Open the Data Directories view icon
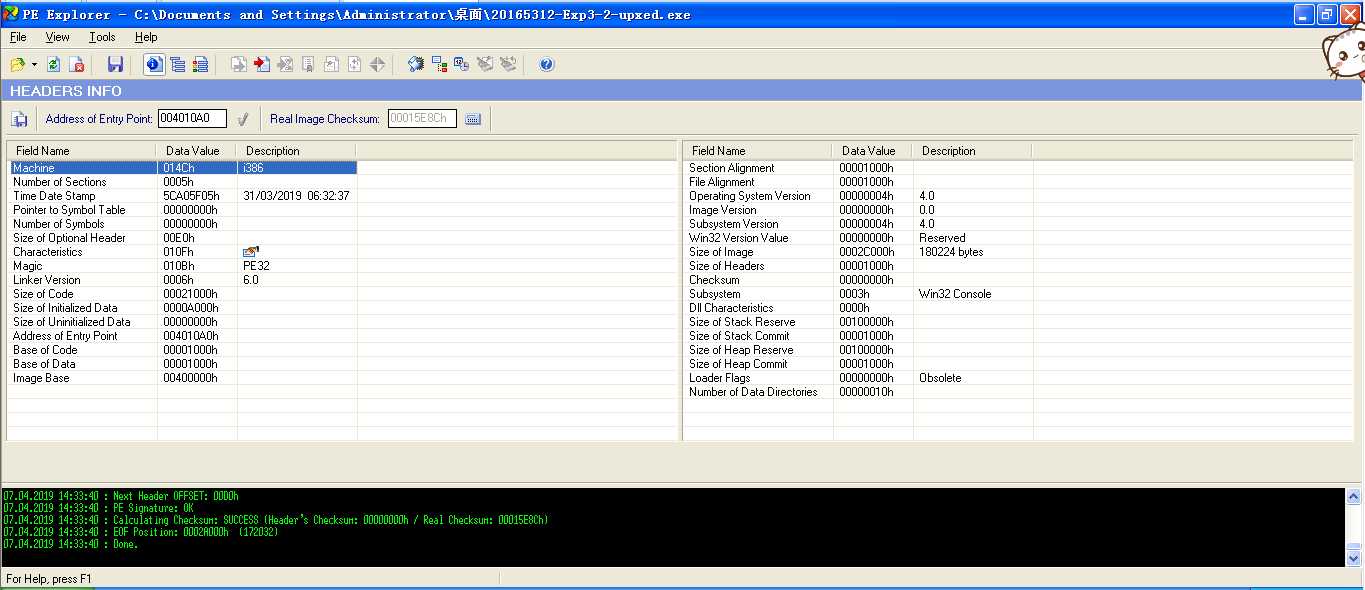 (x=178, y=65)
